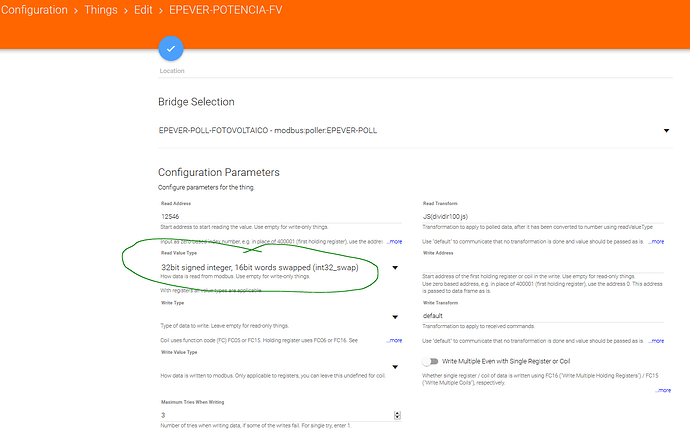
Task: Focus the Write Address input field
Action: (x=544, y=266)
